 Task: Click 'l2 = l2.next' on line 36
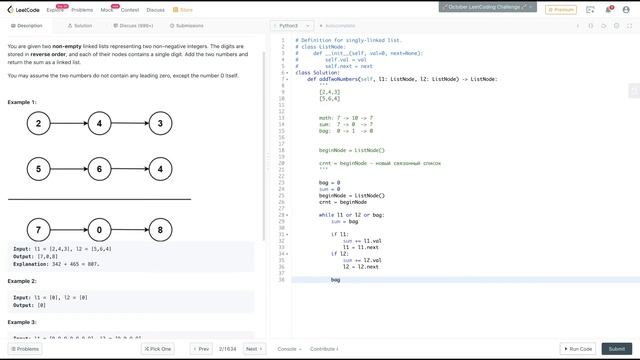click(360, 267)
